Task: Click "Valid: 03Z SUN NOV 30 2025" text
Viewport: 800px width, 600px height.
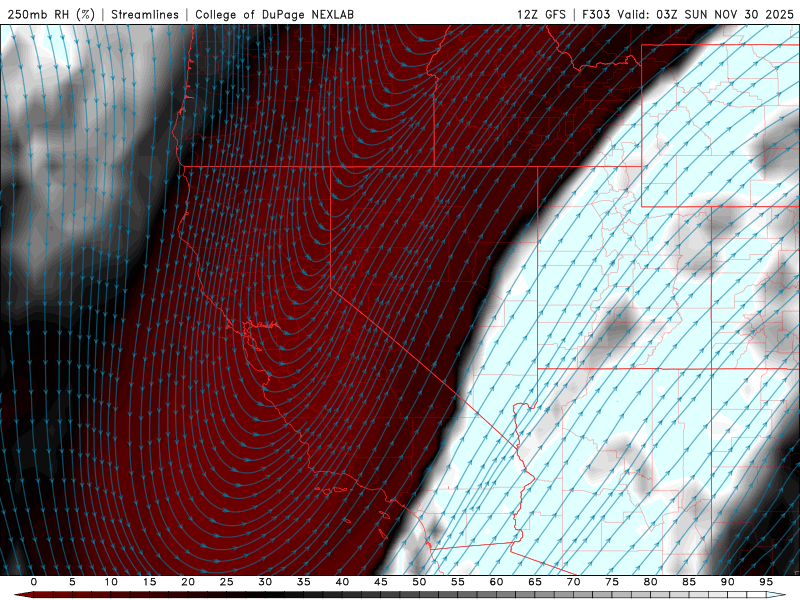Action: coord(706,14)
